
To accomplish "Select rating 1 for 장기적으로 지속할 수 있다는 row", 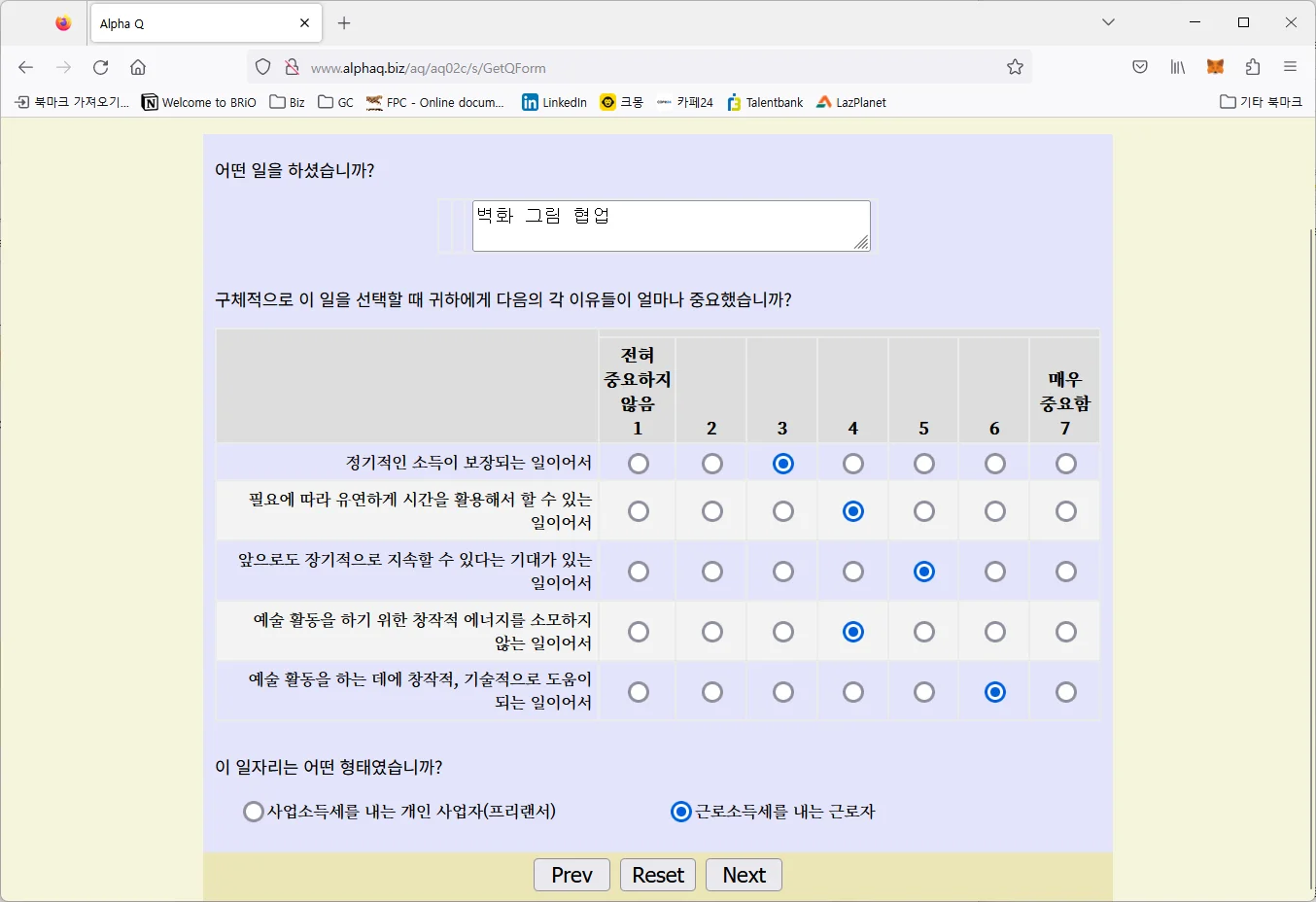I will [x=639, y=572].
